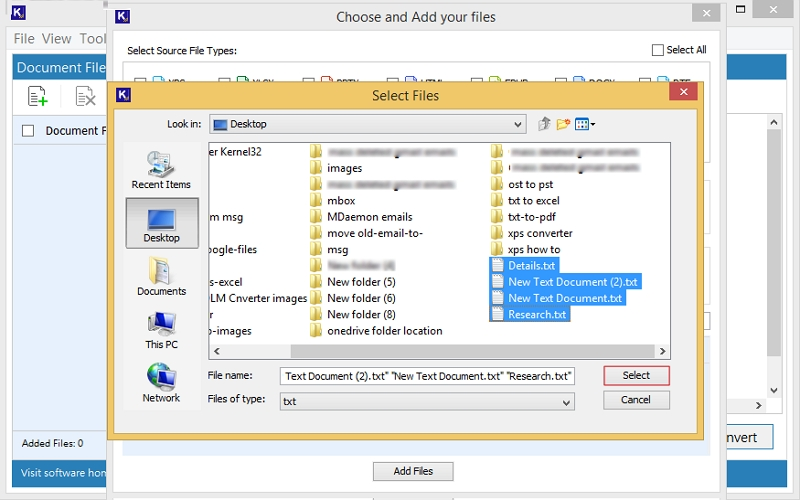Select the txt-to-pdf folder
The image size is (800, 500).
pos(523,217)
